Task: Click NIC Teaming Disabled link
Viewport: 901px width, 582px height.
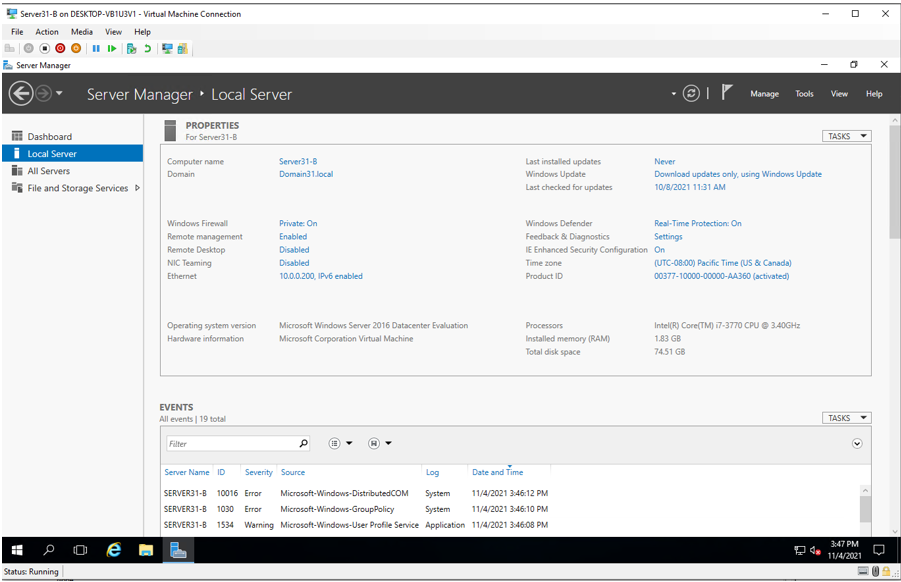Action: 294,263
